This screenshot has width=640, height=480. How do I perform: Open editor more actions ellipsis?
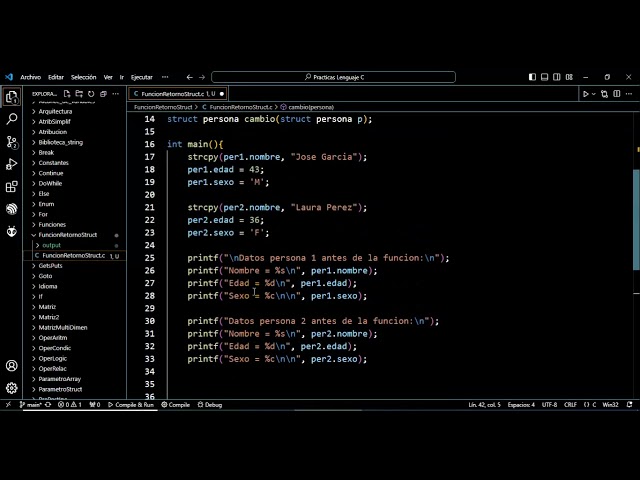(x=629, y=94)
